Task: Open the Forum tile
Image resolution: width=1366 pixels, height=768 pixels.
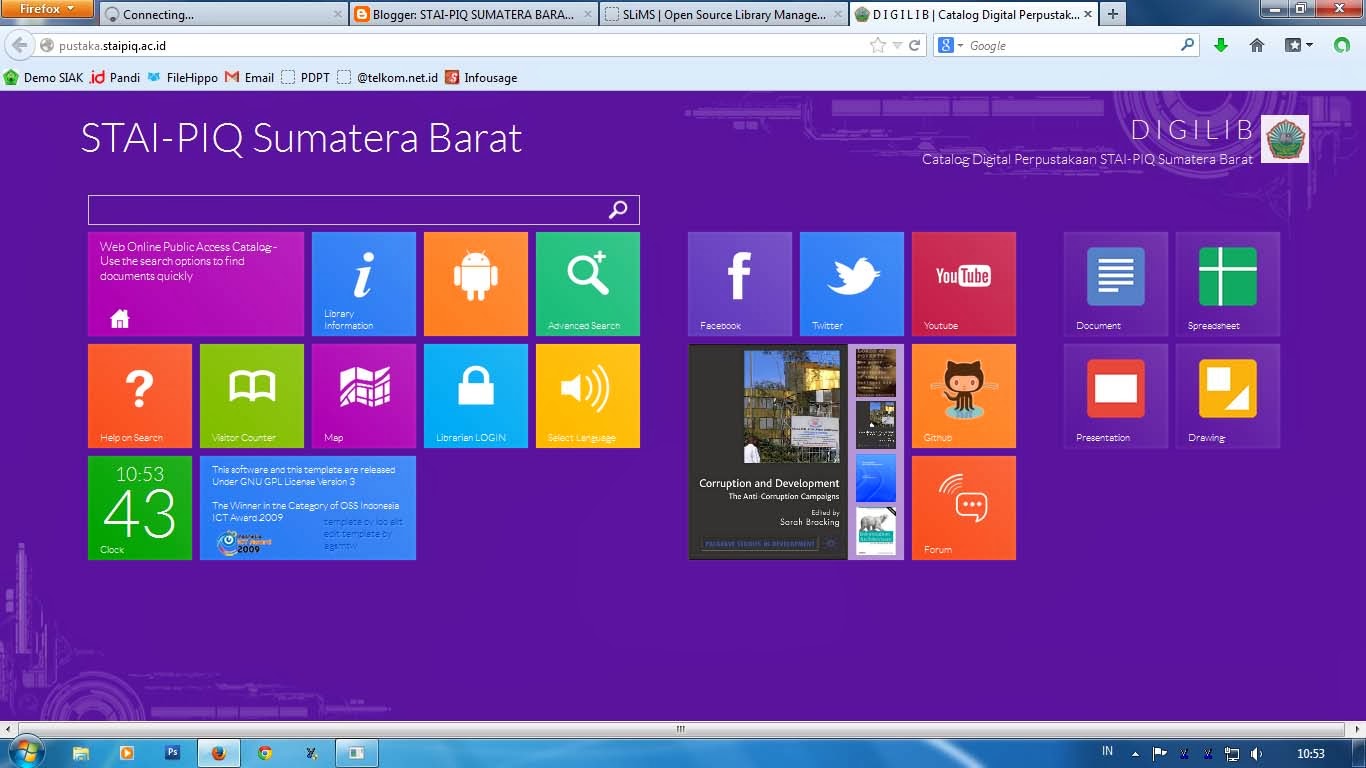Action: pyautogui.click(x=964, y=508)
